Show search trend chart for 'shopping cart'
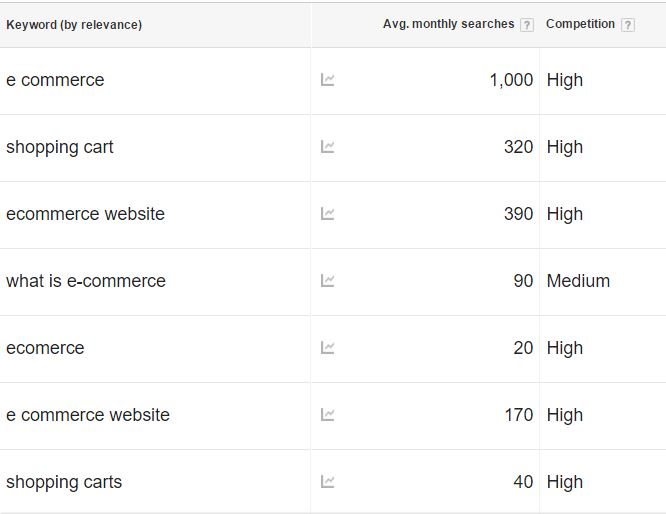666x514 pixels. pyautogui.click(x=327, y=147)
